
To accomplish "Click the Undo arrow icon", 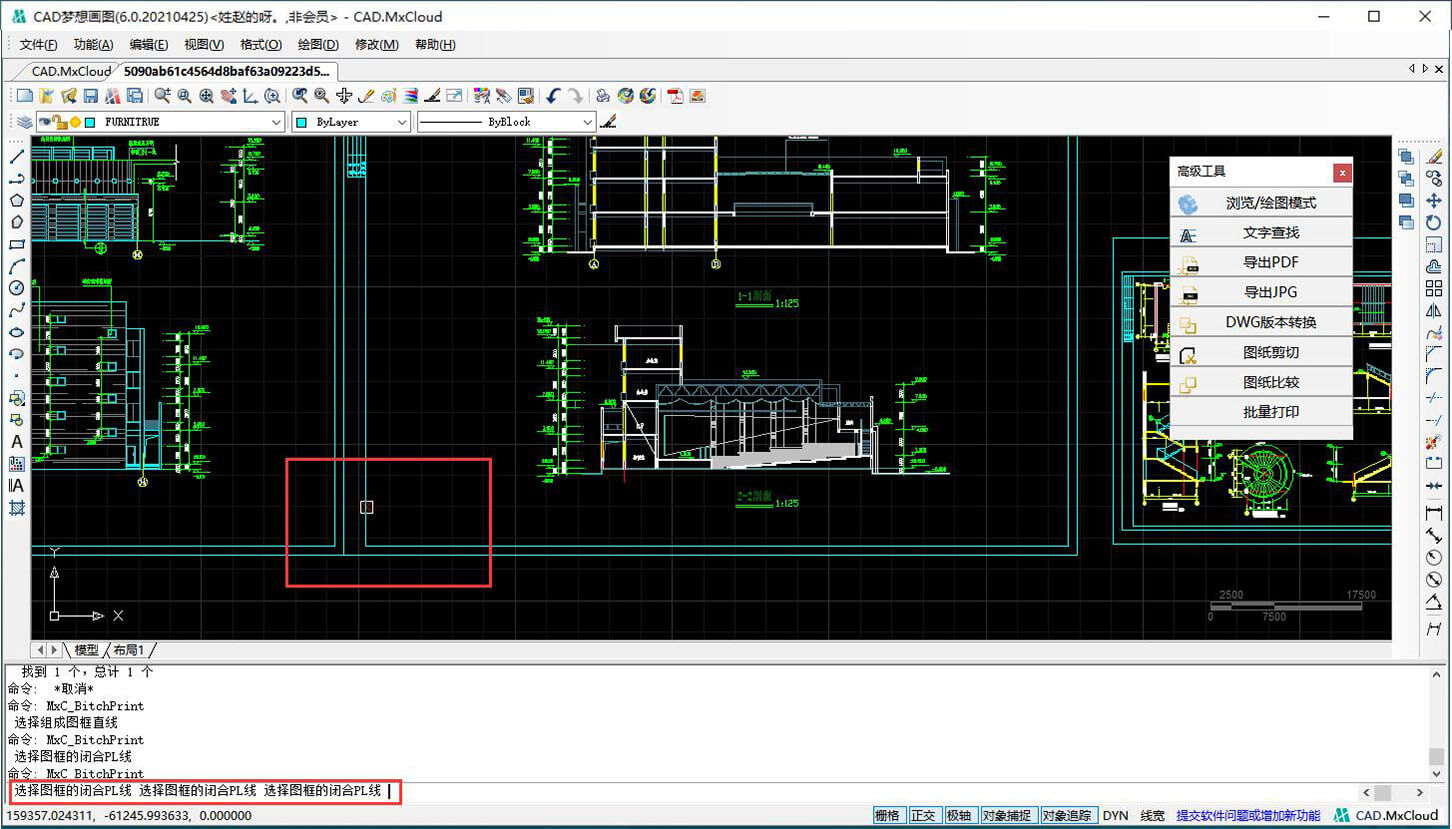I will [552, 96].
